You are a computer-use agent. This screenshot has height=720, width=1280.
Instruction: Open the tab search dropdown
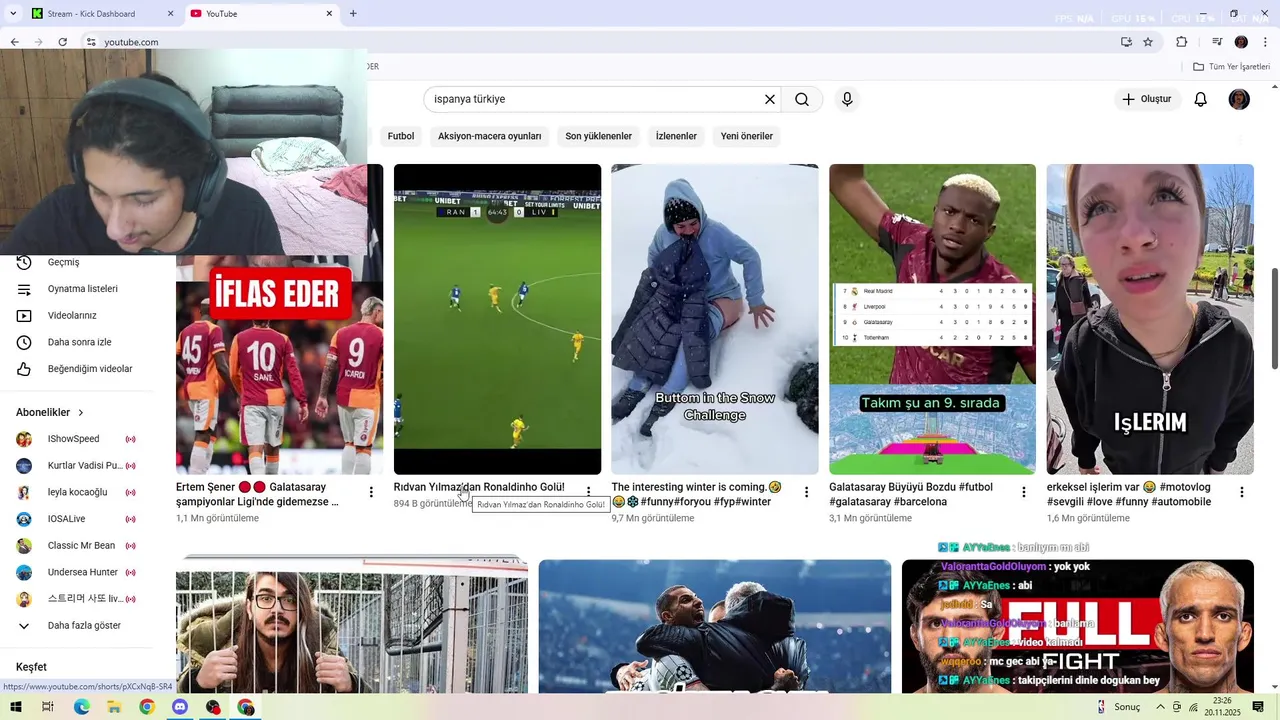(13, 14)
